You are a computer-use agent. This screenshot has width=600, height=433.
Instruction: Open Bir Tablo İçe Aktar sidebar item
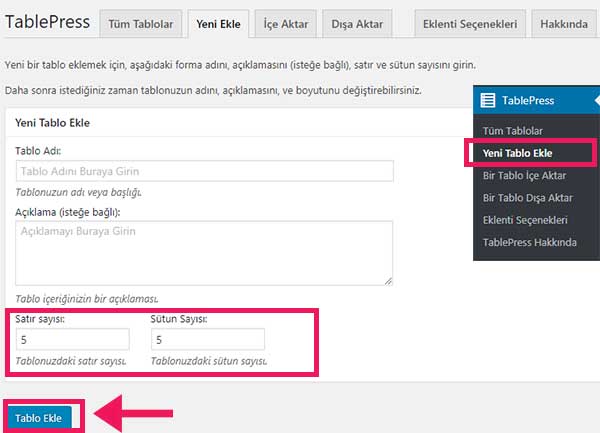coord(524,176)
